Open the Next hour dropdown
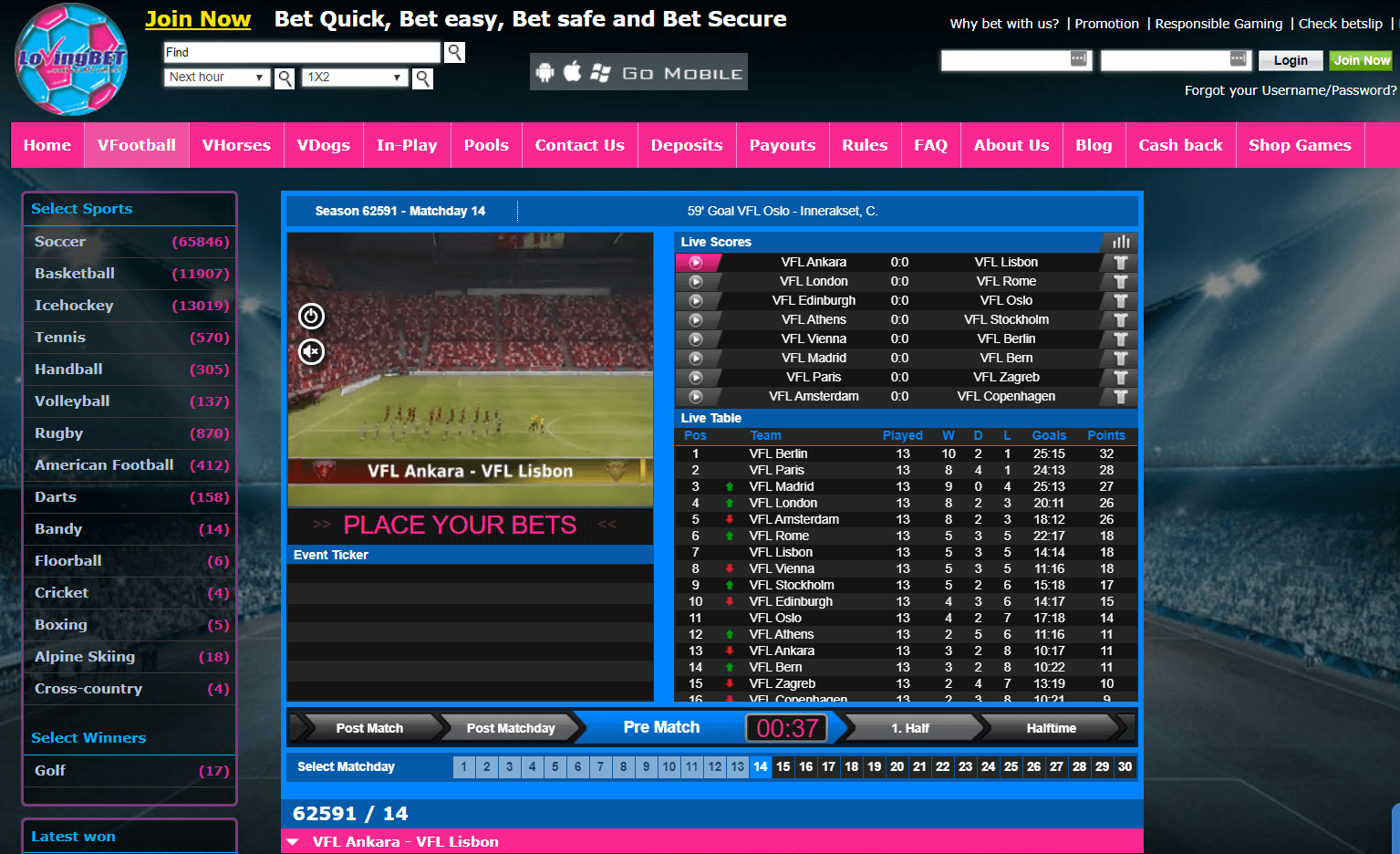Image resolution: width=1400 pixels, height=854 pixels. 217,78
